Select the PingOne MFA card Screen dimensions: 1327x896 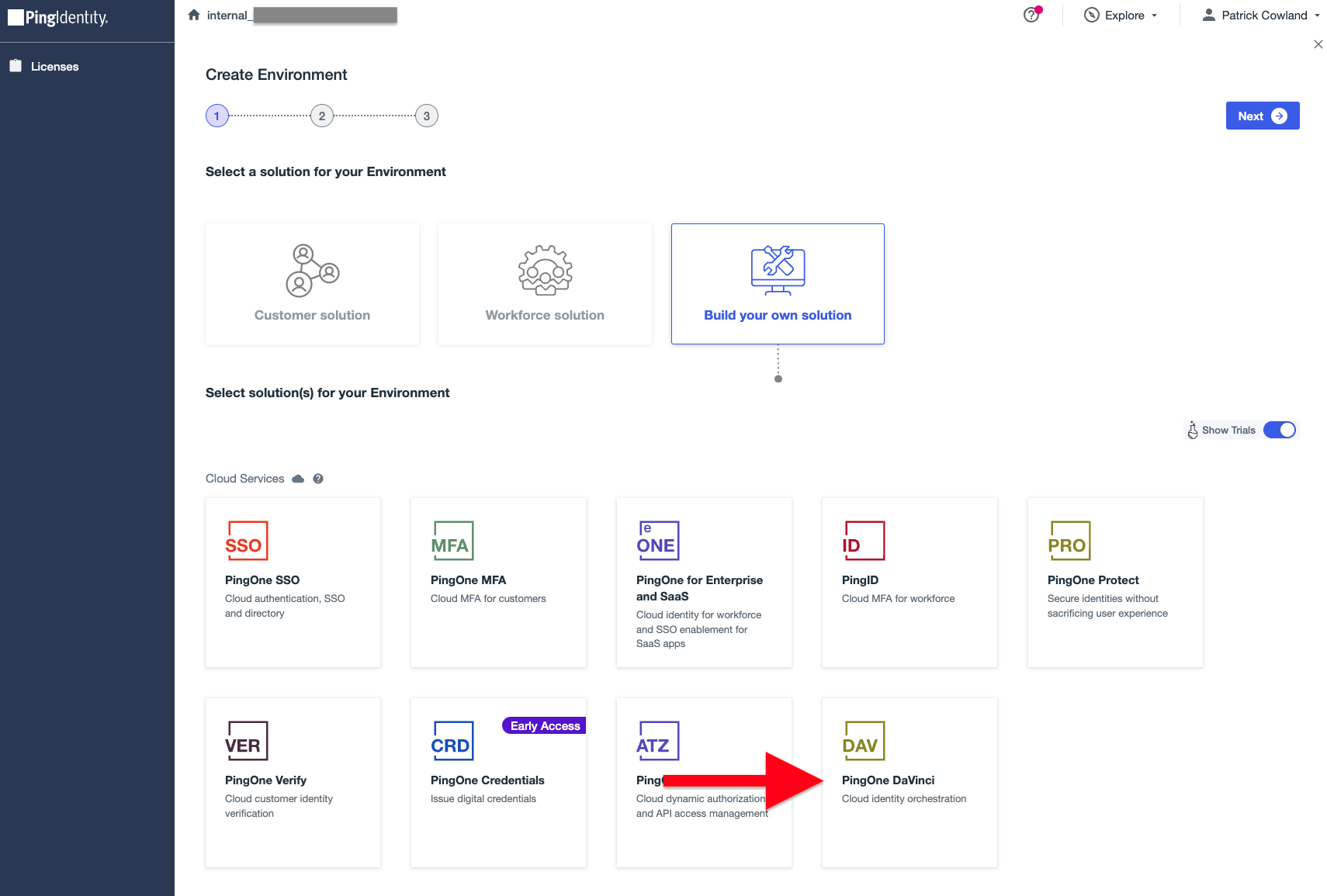pos(498,583)
